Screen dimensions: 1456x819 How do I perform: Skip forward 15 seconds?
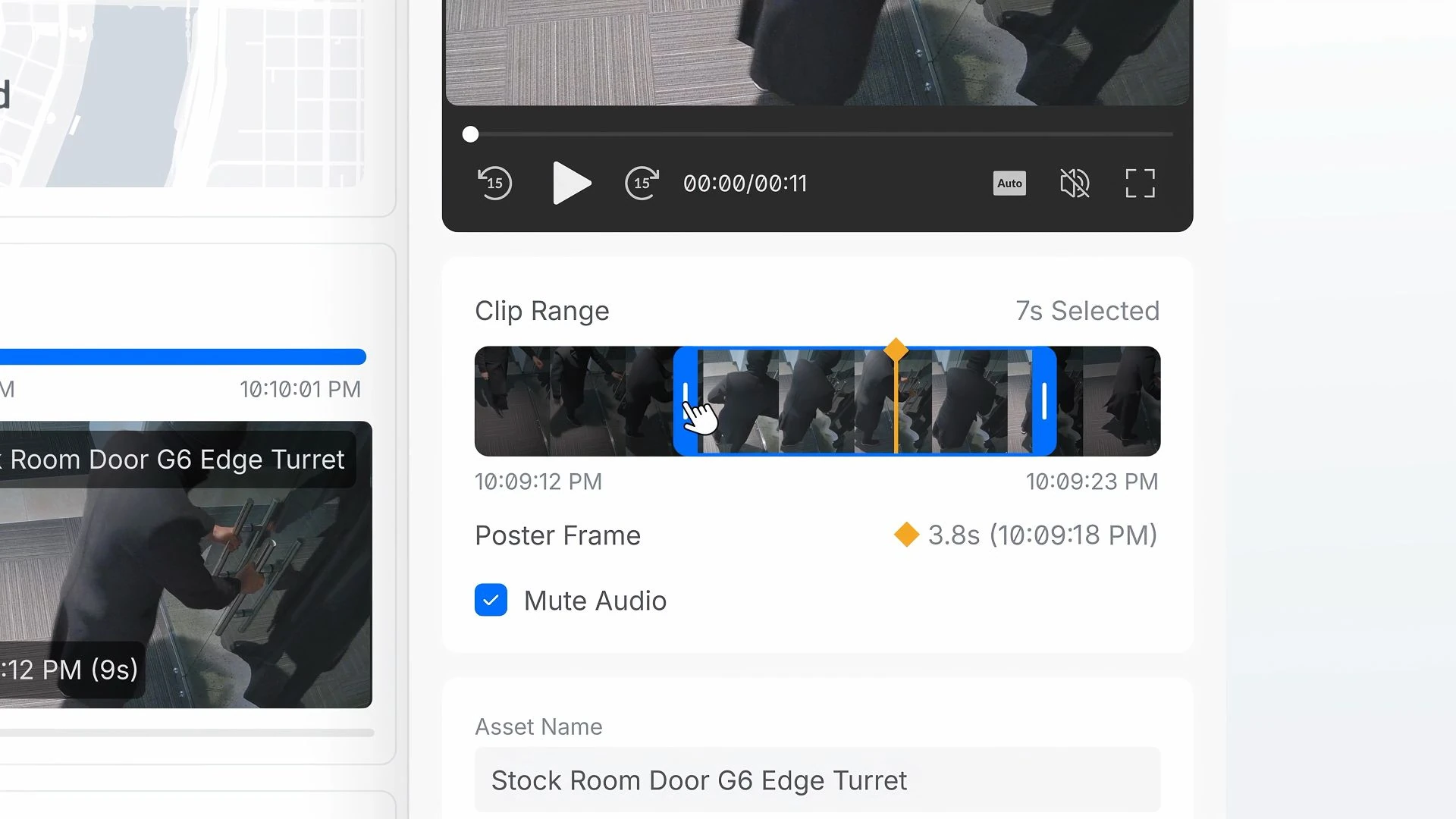(642, 183)
